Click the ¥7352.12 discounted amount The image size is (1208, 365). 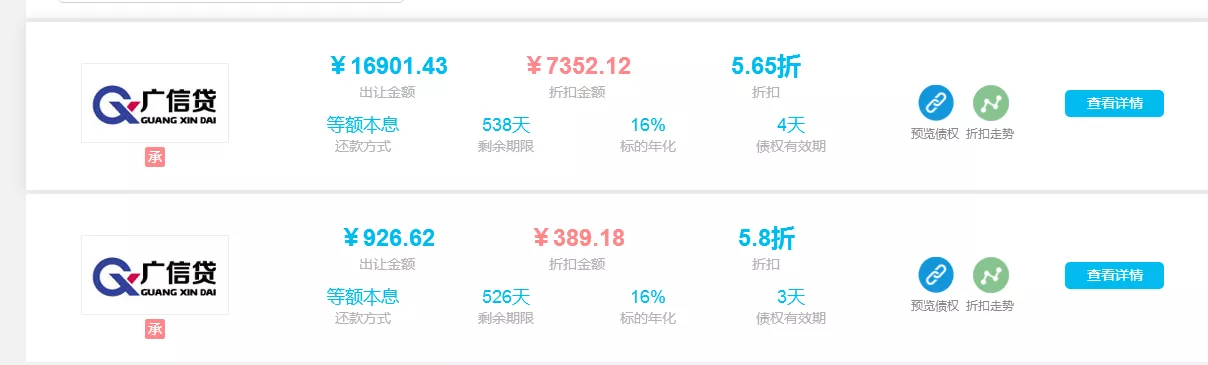click(x=578, y=67)
